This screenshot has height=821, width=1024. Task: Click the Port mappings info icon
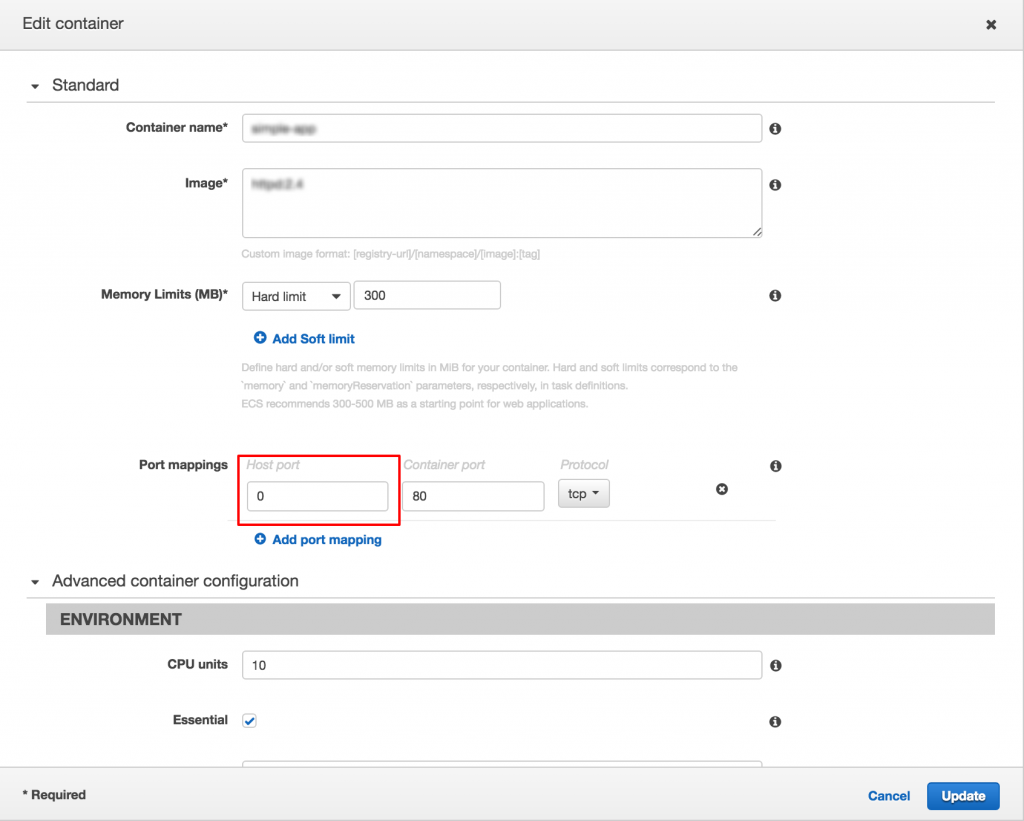[775, 465]
